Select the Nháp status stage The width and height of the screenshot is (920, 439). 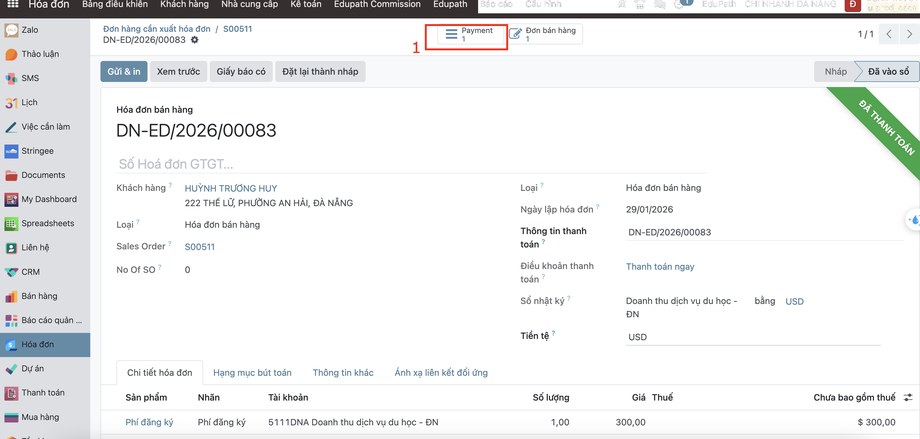834,72
